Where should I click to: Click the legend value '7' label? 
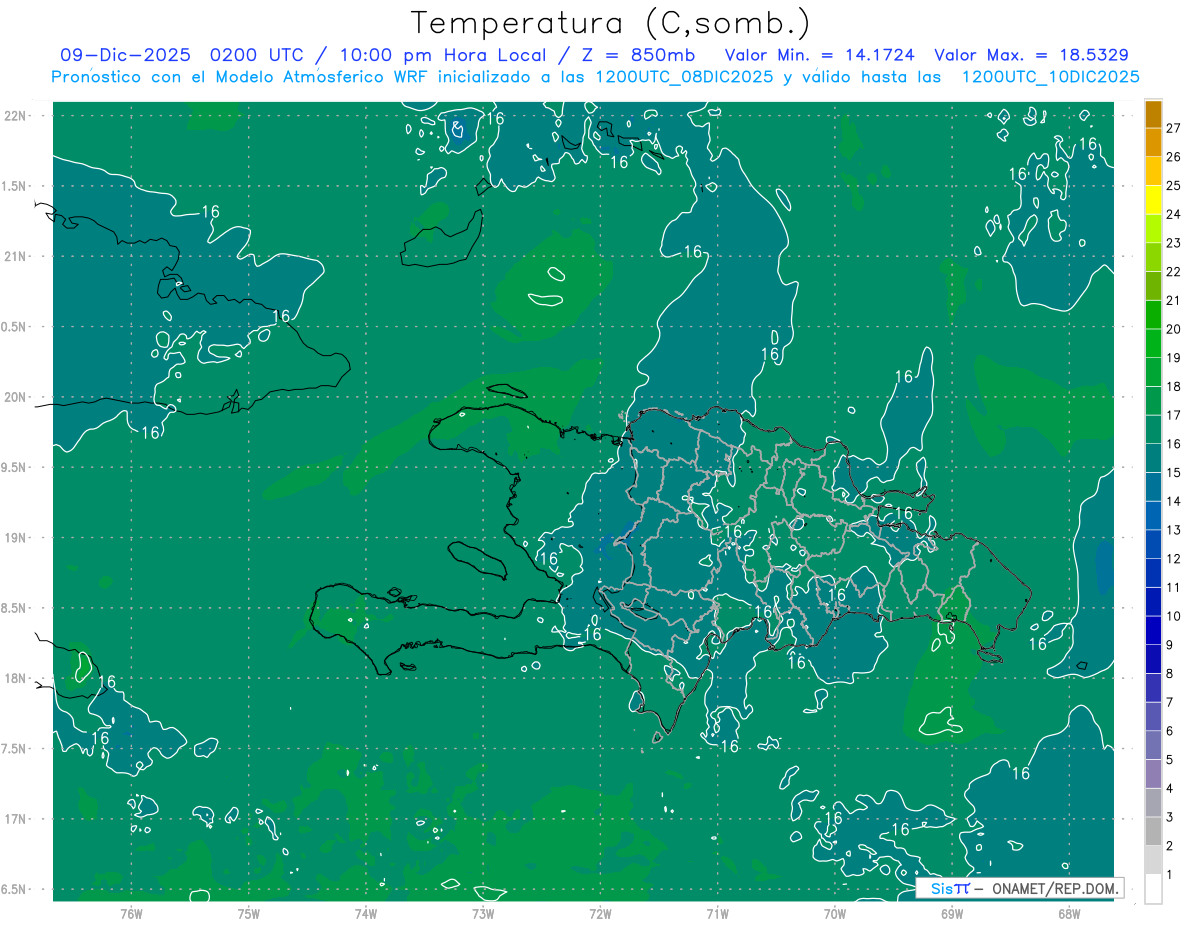pos(1169,702)
